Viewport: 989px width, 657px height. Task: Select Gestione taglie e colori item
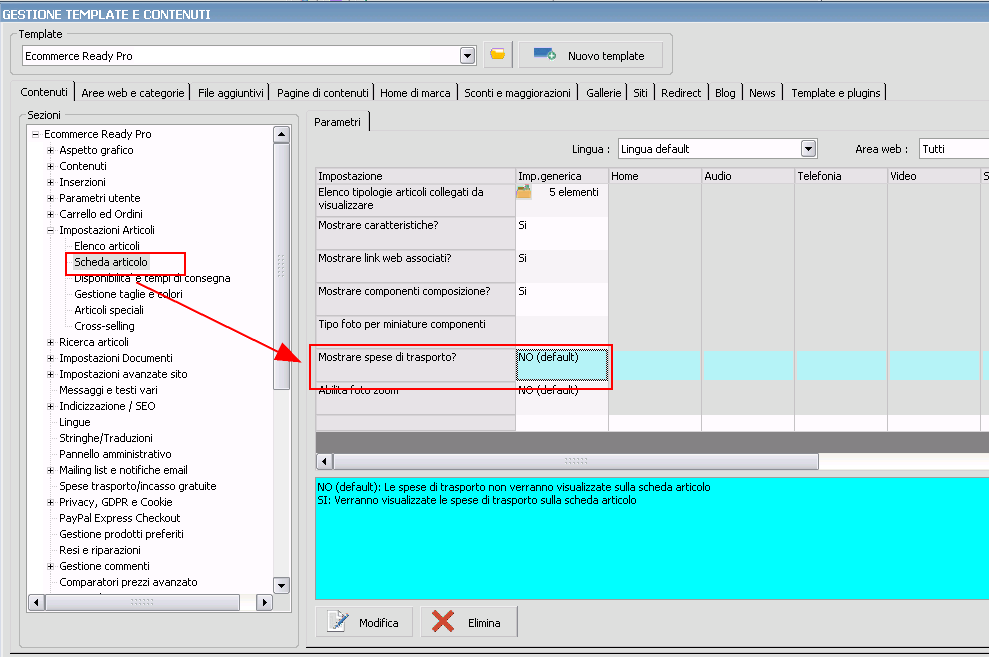pyautogui.click(x=128, y=294)
